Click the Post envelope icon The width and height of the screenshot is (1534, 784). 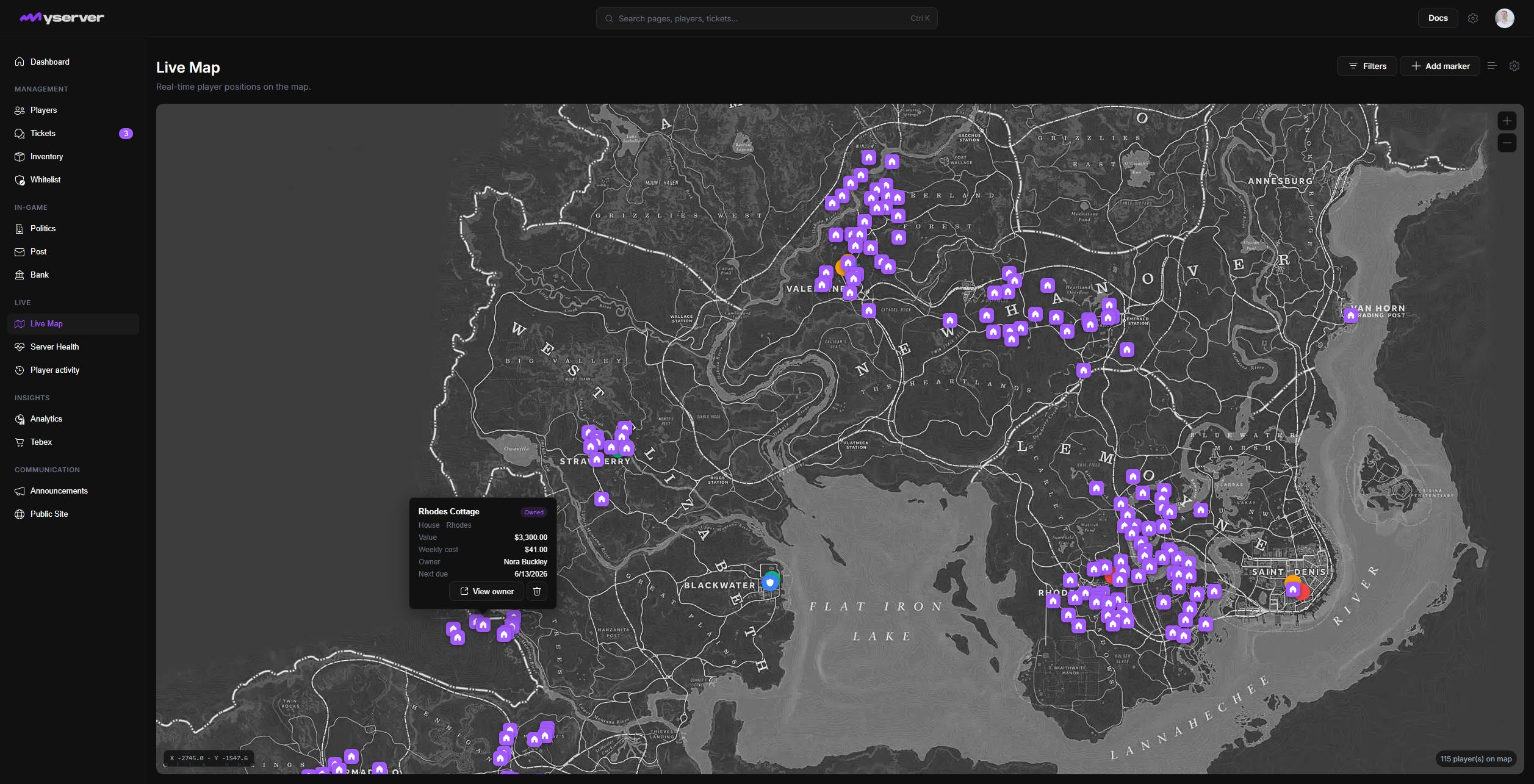pyautogui.click(x=20, y=251)
